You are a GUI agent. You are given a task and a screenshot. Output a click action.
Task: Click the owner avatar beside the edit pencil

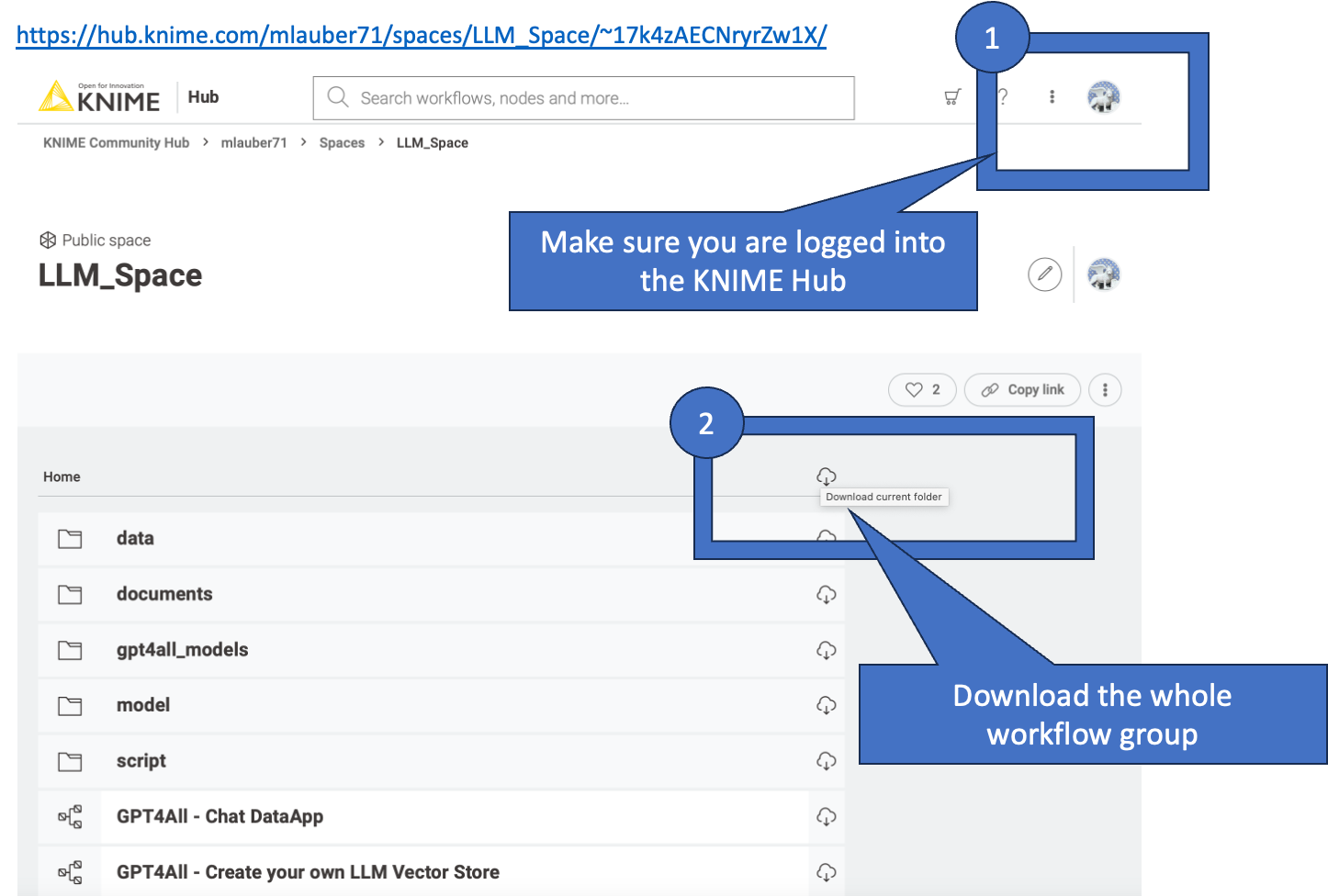point(1103,274)
